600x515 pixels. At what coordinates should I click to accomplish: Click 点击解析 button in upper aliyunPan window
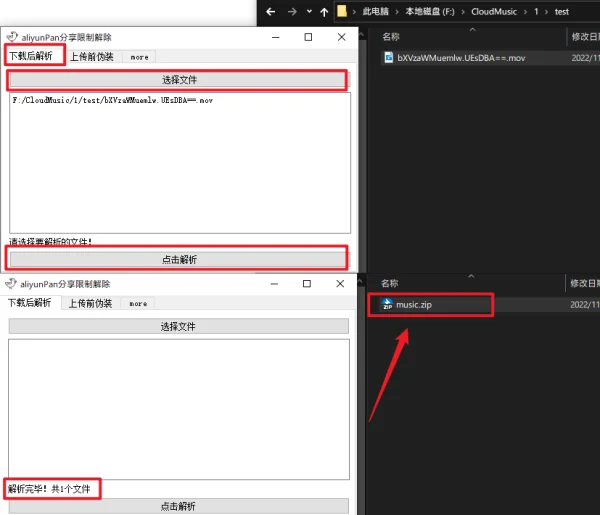[179, 259]
